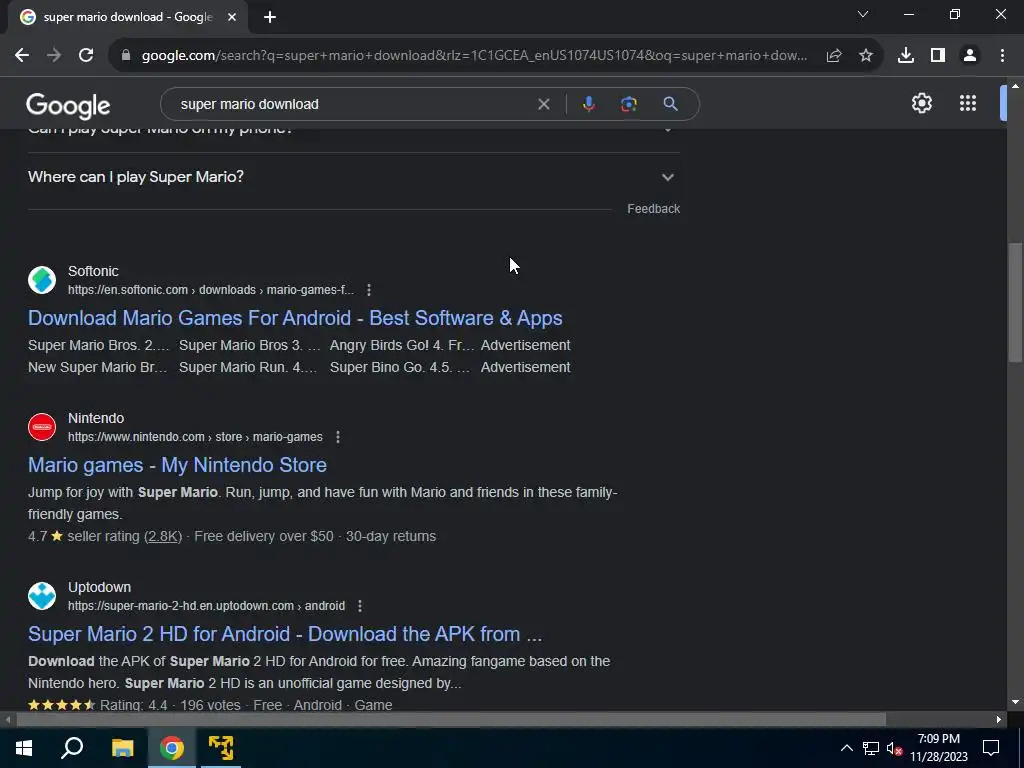Open 'Download Mario Games For Android' link

click(x=295, y=318)
